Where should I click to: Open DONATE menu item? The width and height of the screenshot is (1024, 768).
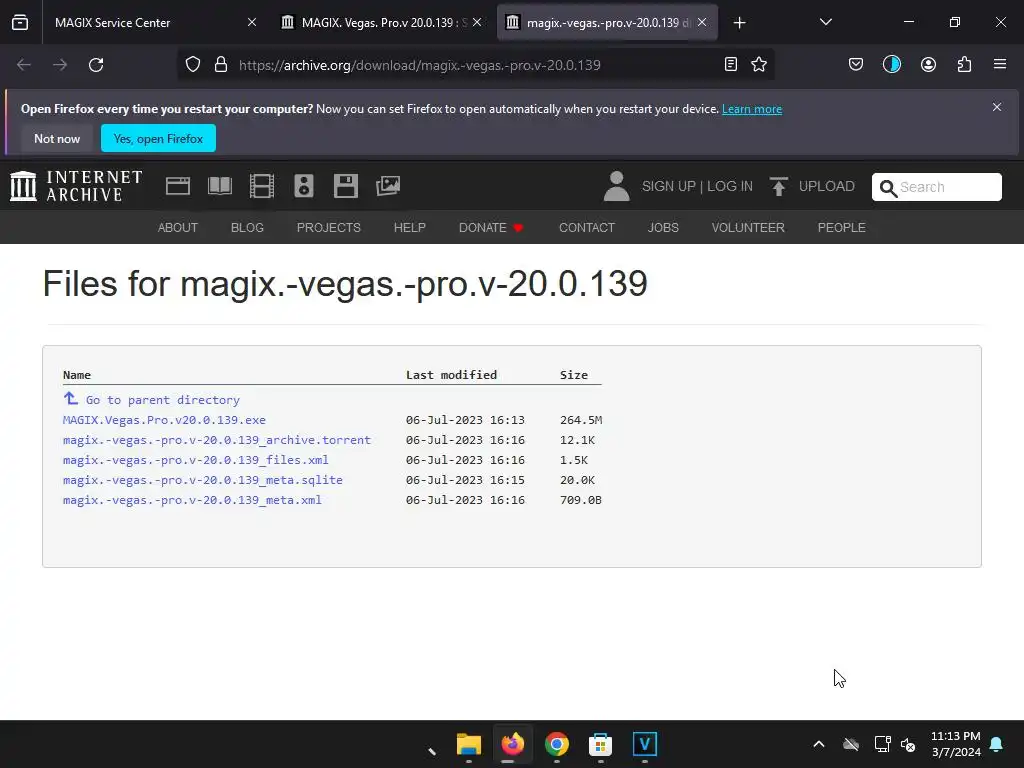tap(491, 227)
